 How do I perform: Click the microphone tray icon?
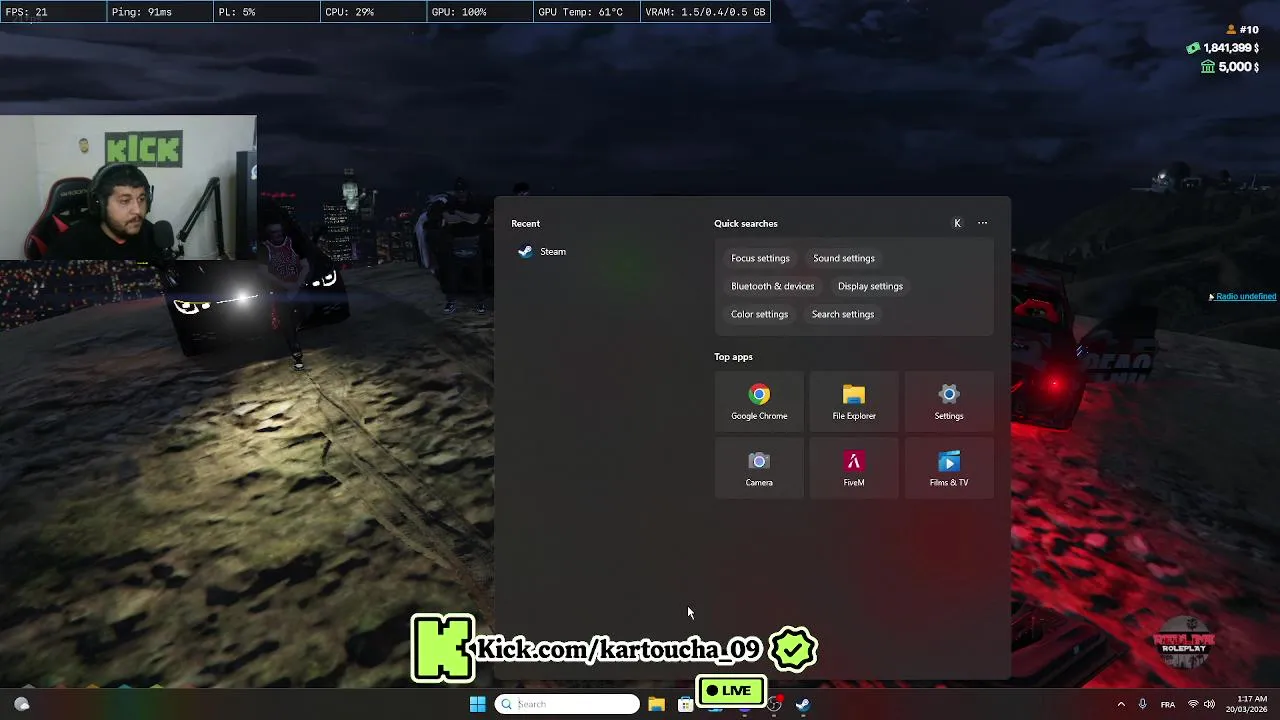[x=1142, y=704]
